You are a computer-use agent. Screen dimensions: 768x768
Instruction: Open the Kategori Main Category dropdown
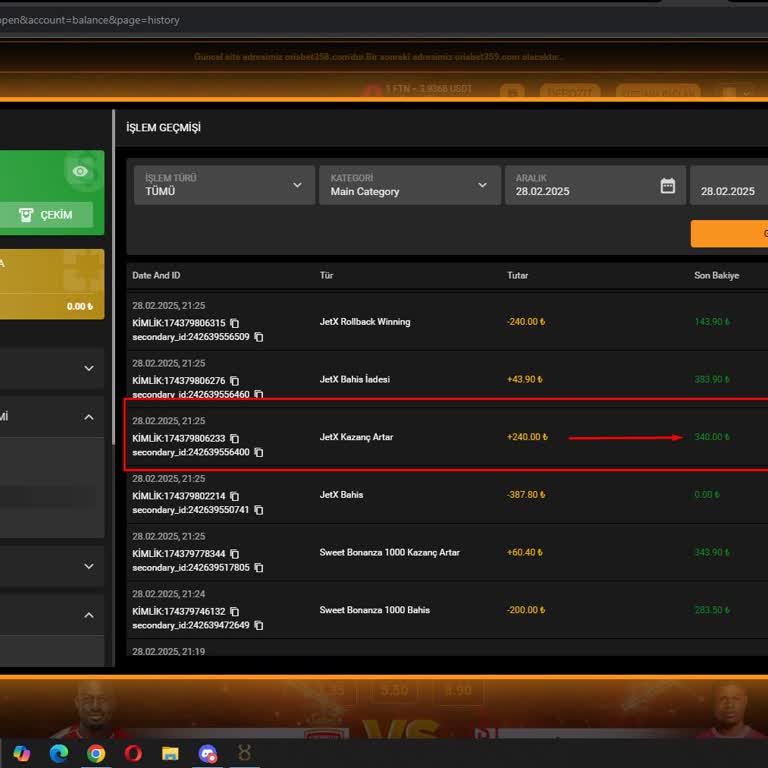(x=409, y=185)
